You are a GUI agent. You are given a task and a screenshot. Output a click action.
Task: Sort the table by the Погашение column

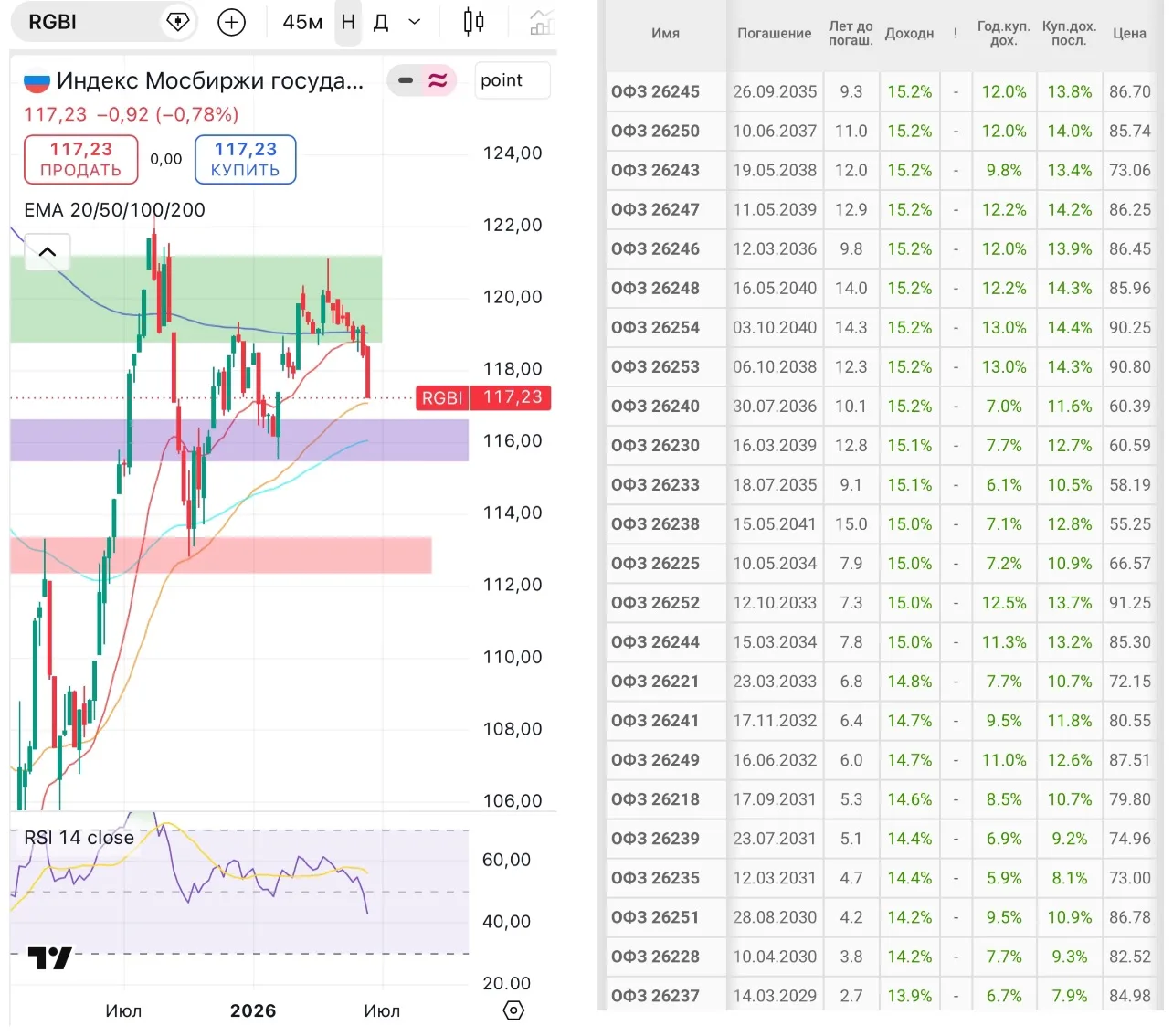tap(775, 34)
